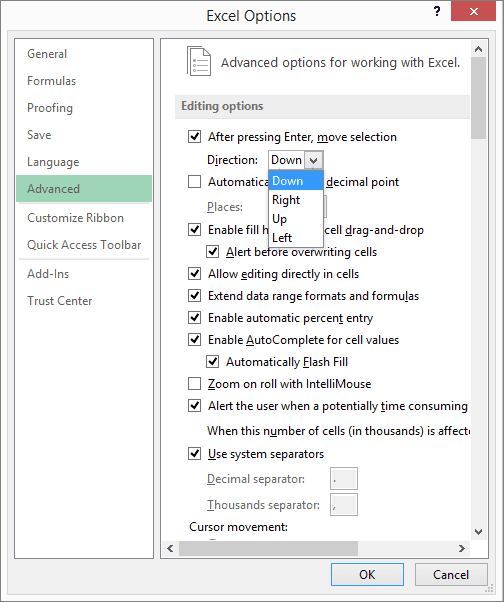Select the Advanced category
Screen dimensions: 504x602
(84, 189)
